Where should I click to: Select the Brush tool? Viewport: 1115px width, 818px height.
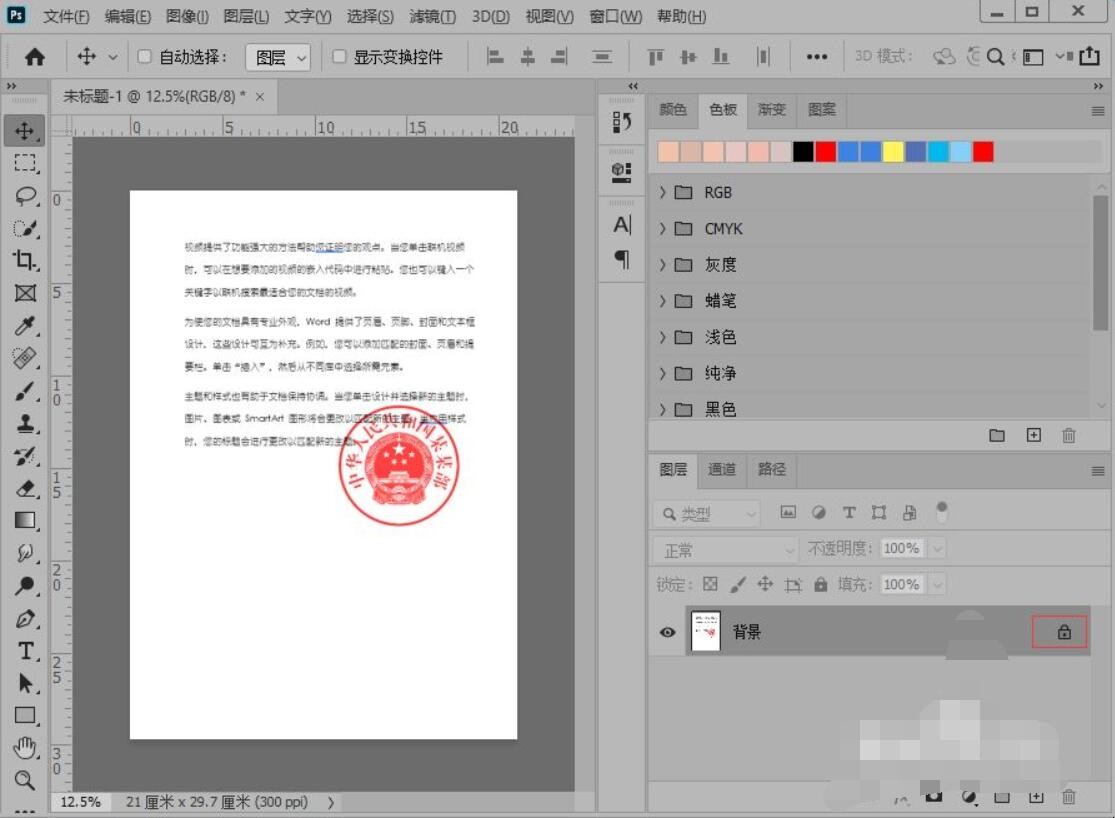coord(26,391)
